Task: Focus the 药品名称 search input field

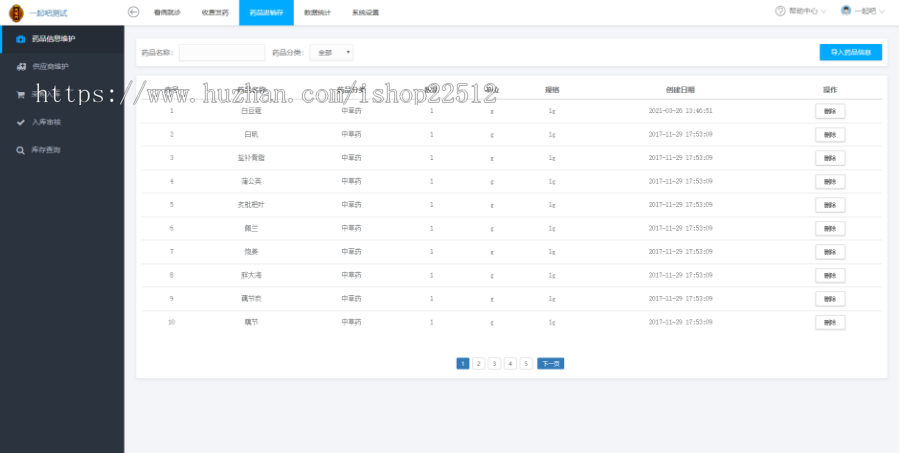Action: (221, 52)
